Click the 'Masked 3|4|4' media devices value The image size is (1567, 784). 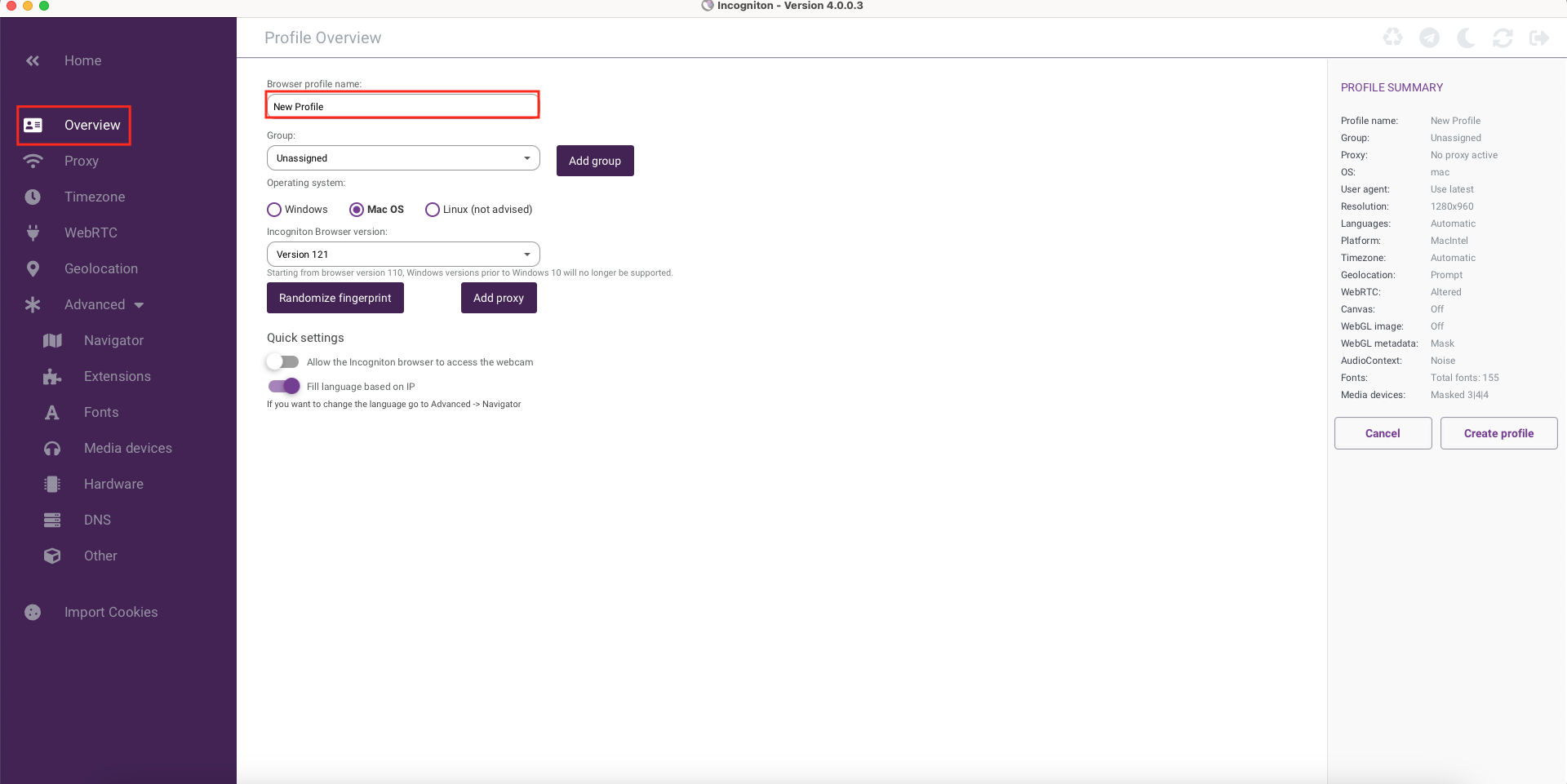1459,395
